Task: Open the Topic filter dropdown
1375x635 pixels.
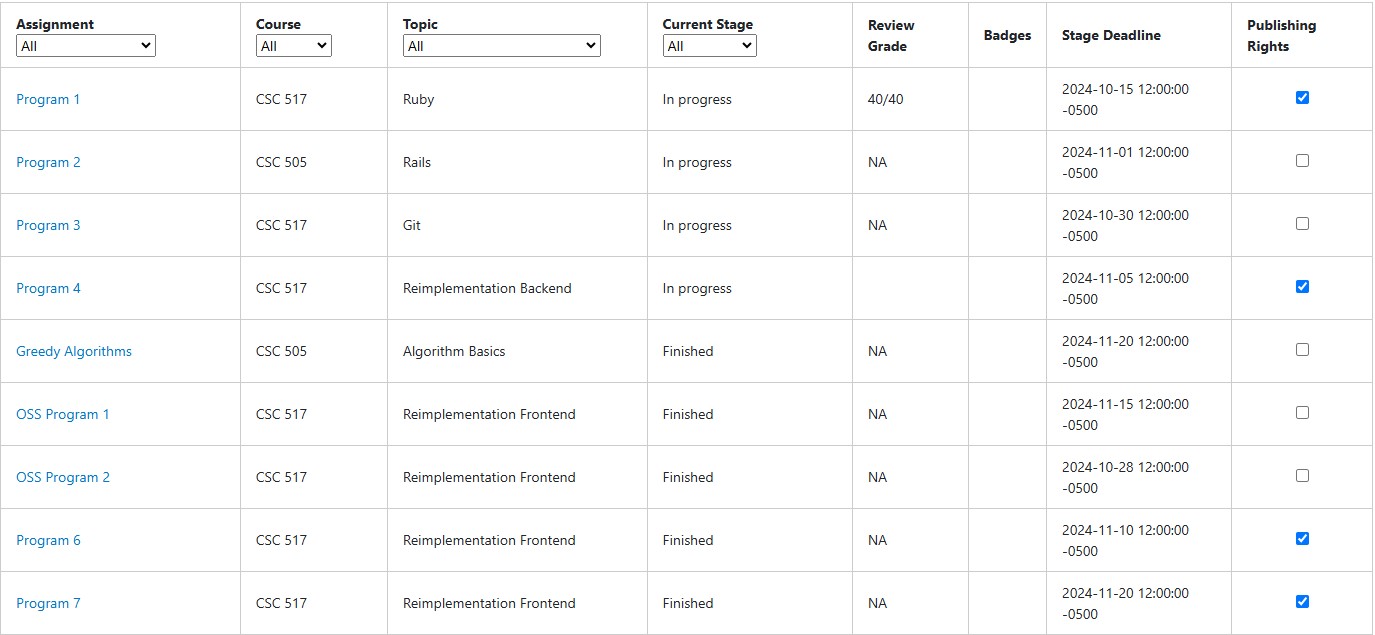Action: [501, 46]
